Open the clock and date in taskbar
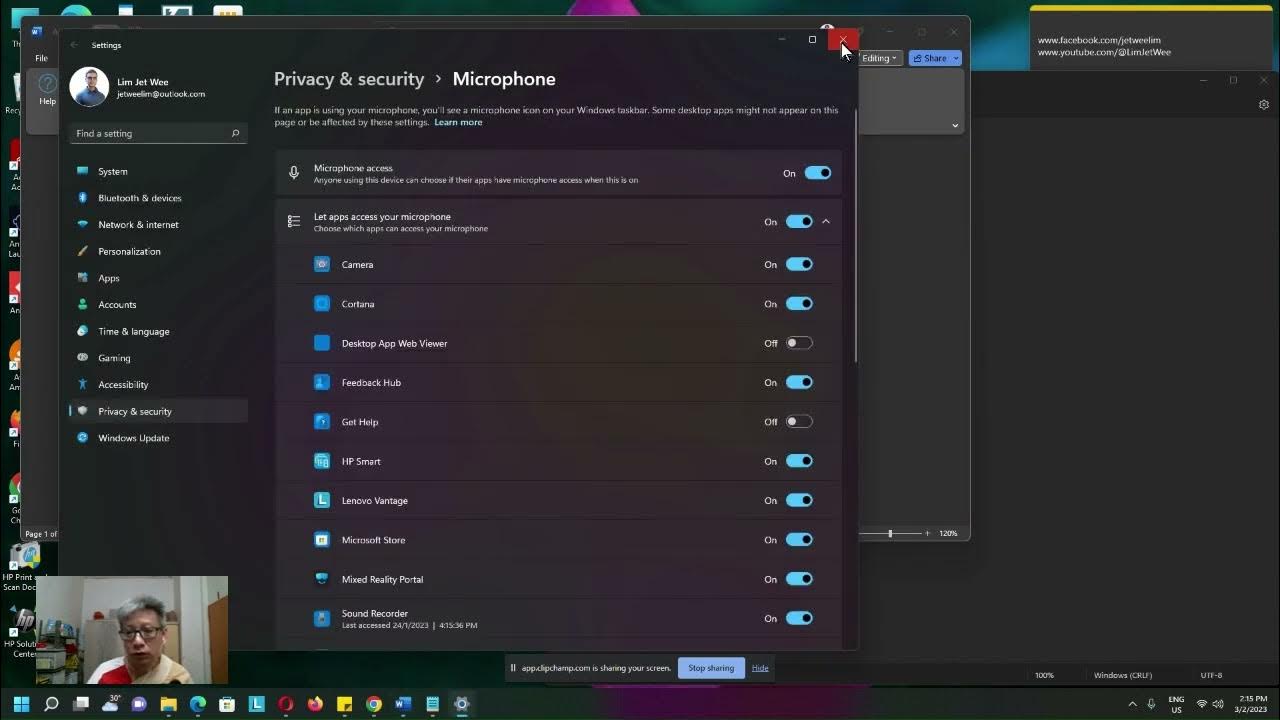1280x720 pixels. [1253, 704]
